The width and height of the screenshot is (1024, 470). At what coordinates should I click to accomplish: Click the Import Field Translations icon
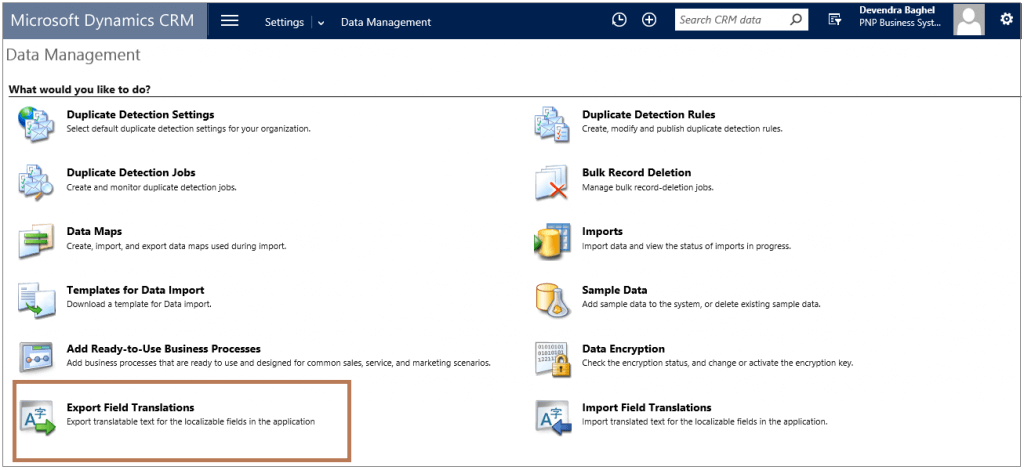point(552,417)
